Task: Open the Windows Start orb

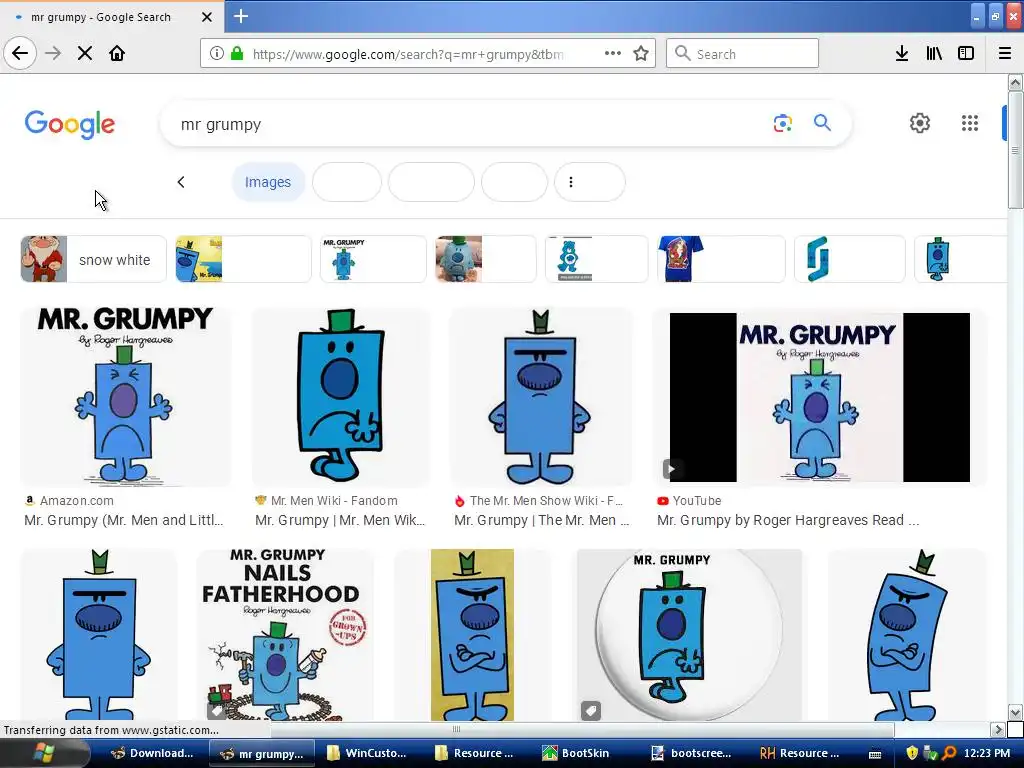Action: (43, 753)
